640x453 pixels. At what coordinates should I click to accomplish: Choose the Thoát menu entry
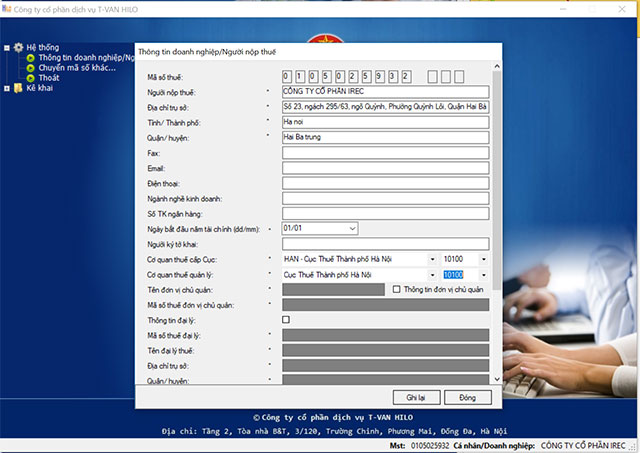click(x=49, y=78)
